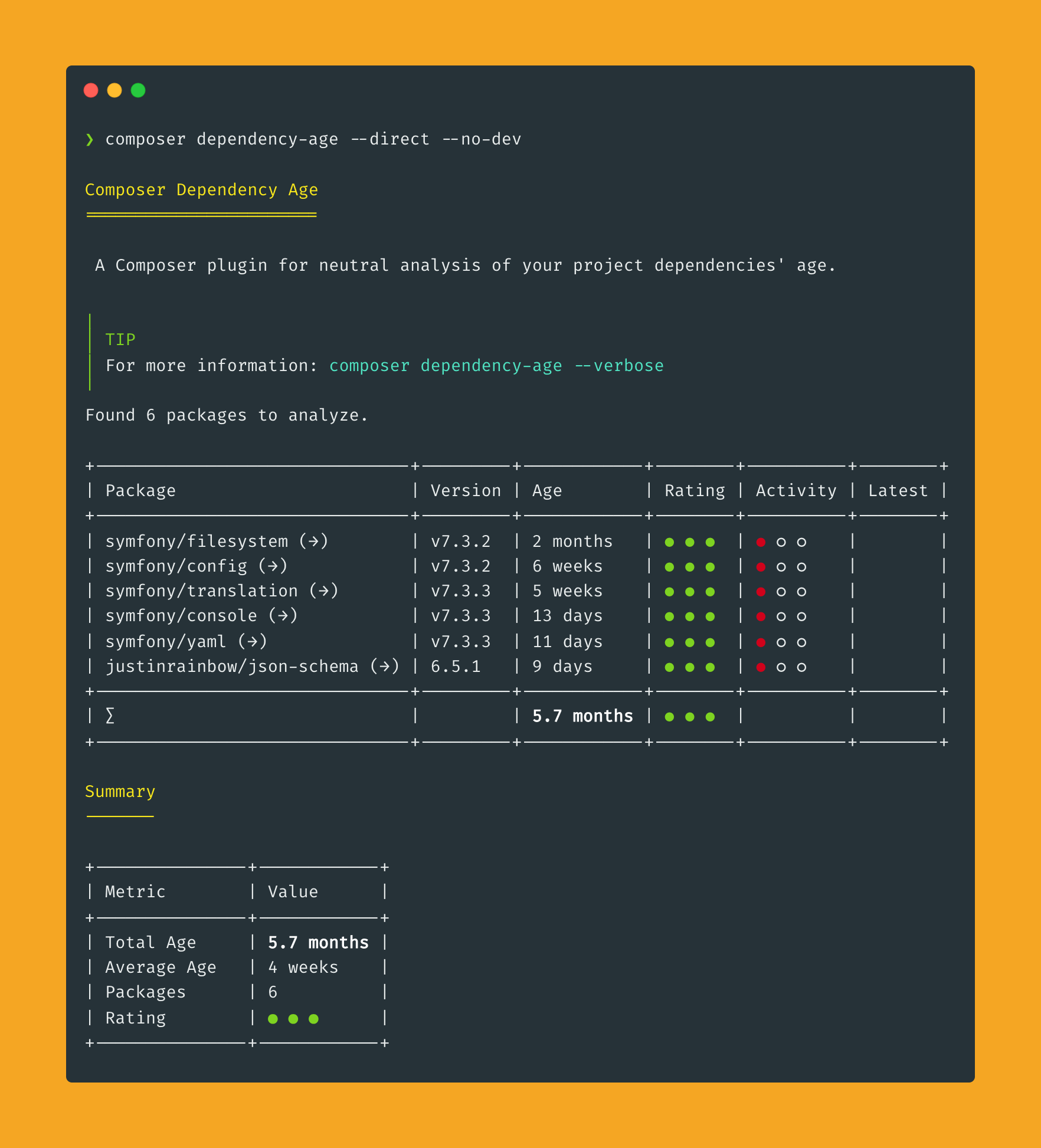Click the 'symfony/filesystem' package name

197,541
